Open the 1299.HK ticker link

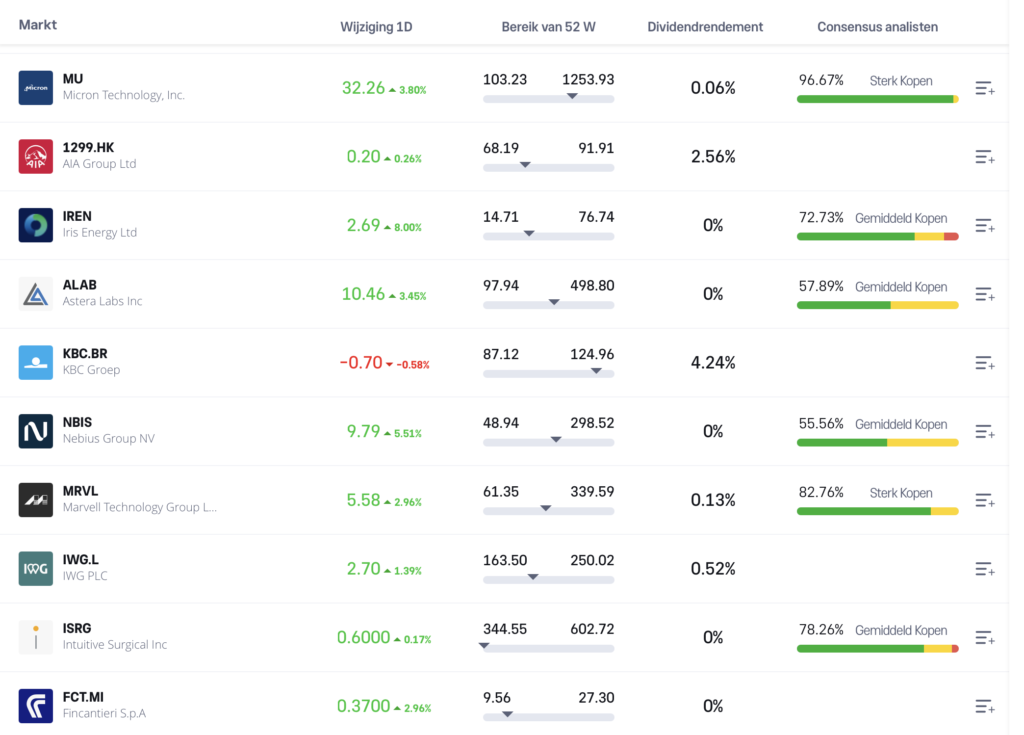point(88,148)
